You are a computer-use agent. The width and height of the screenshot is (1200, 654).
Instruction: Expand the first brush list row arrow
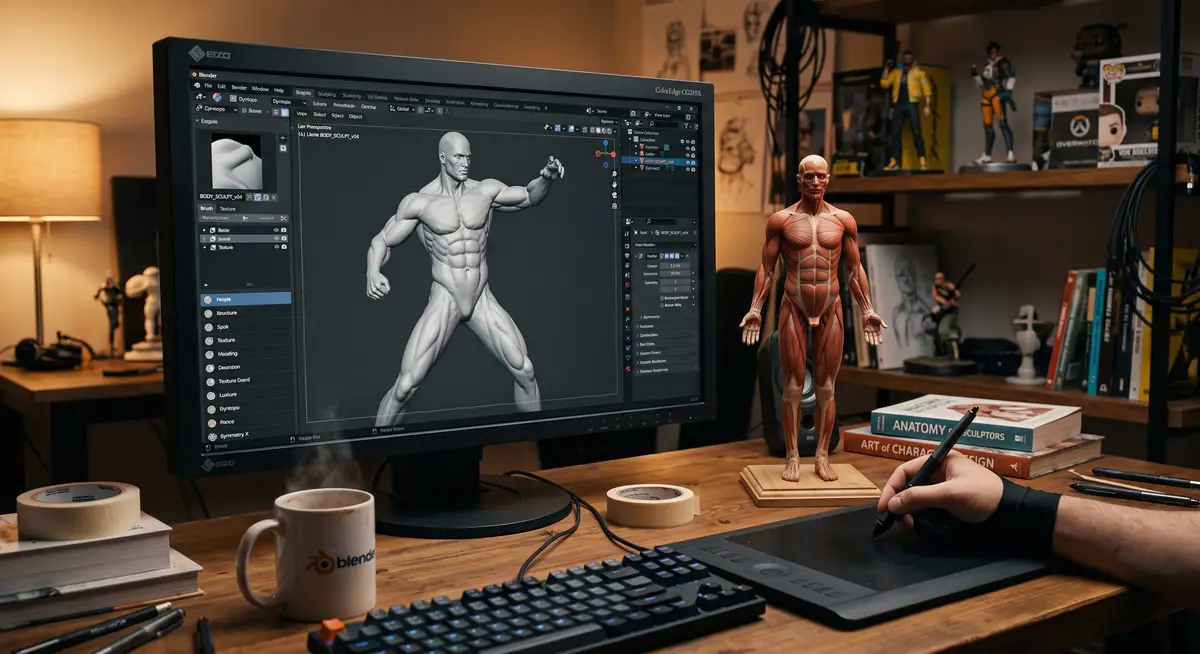point(204,230)
